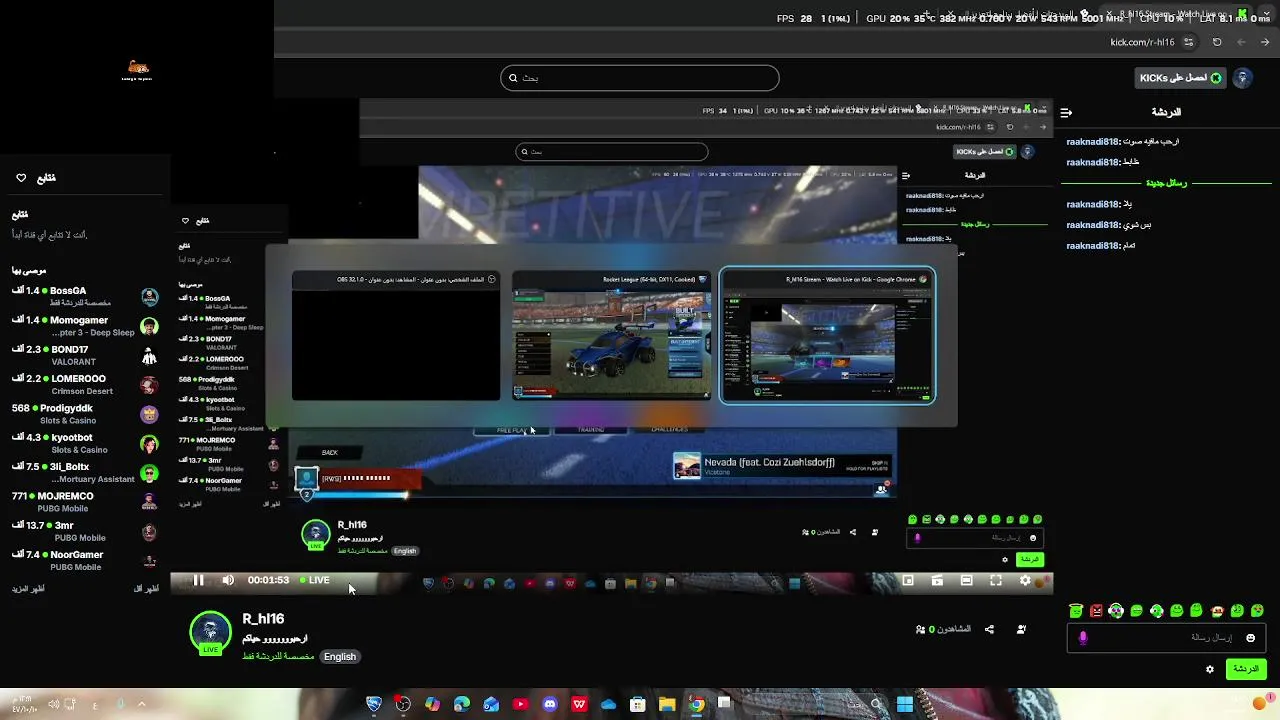The height and width of the screenshot is (720, 1280).
Task: Click the English language tag
Action: tap(340, 657)
